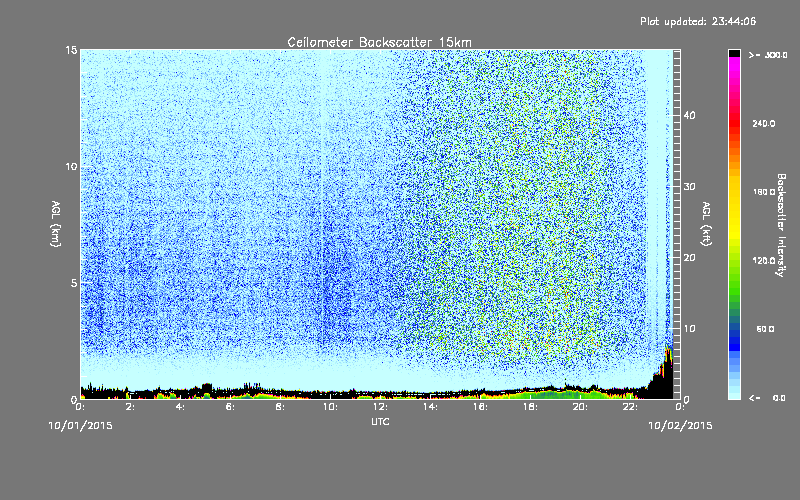Click the 15 km tick label
Viewport: 800px width, 500px height.
pyautogui.click(x=71, y=50)
